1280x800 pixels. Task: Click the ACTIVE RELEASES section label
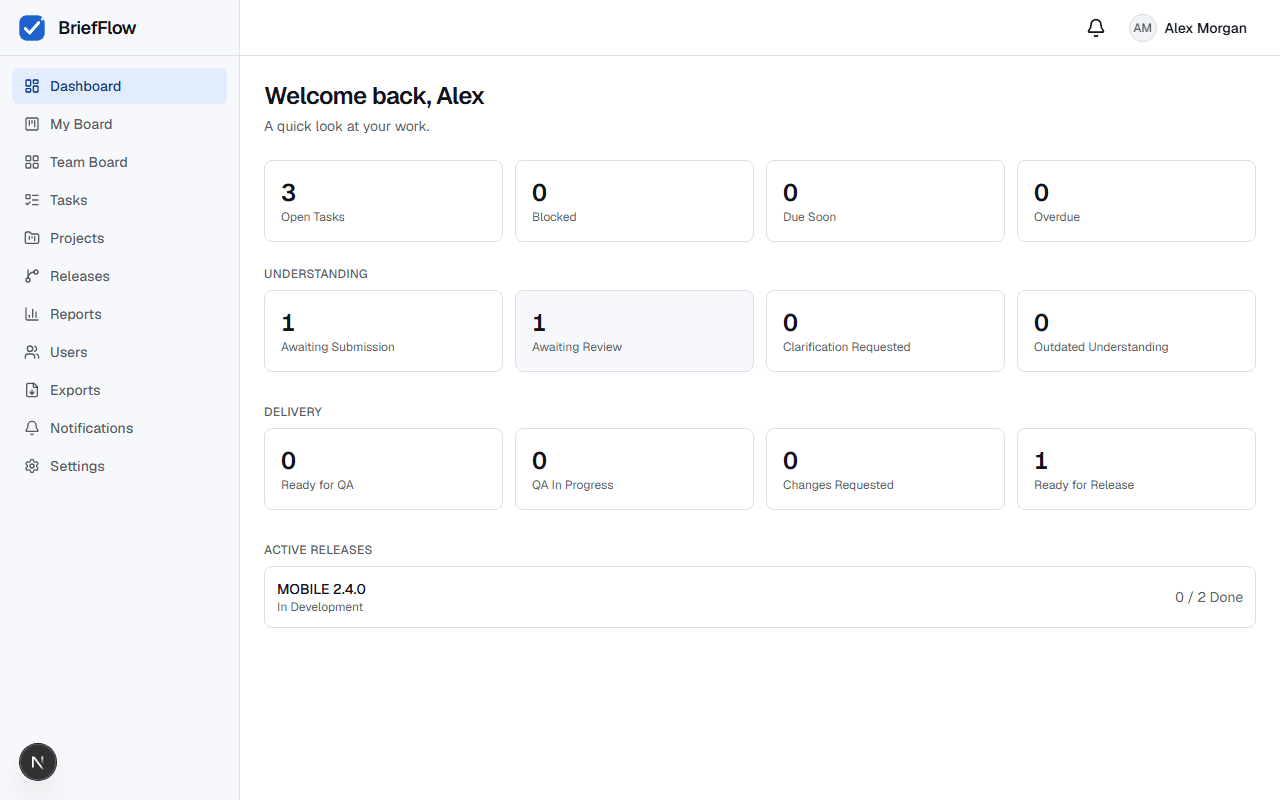(x=318, y=550)
